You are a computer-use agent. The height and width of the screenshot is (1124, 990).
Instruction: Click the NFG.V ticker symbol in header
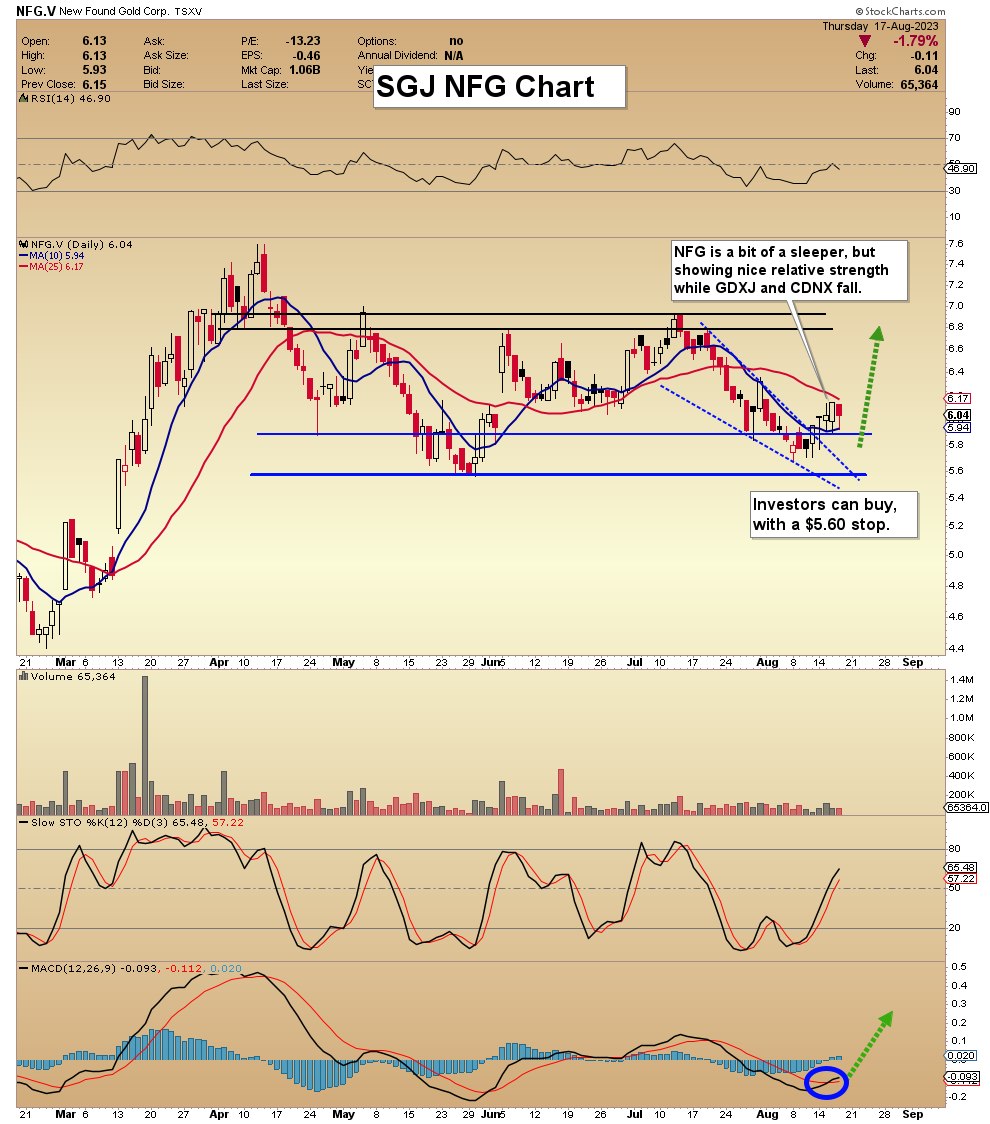pos(35,11)
